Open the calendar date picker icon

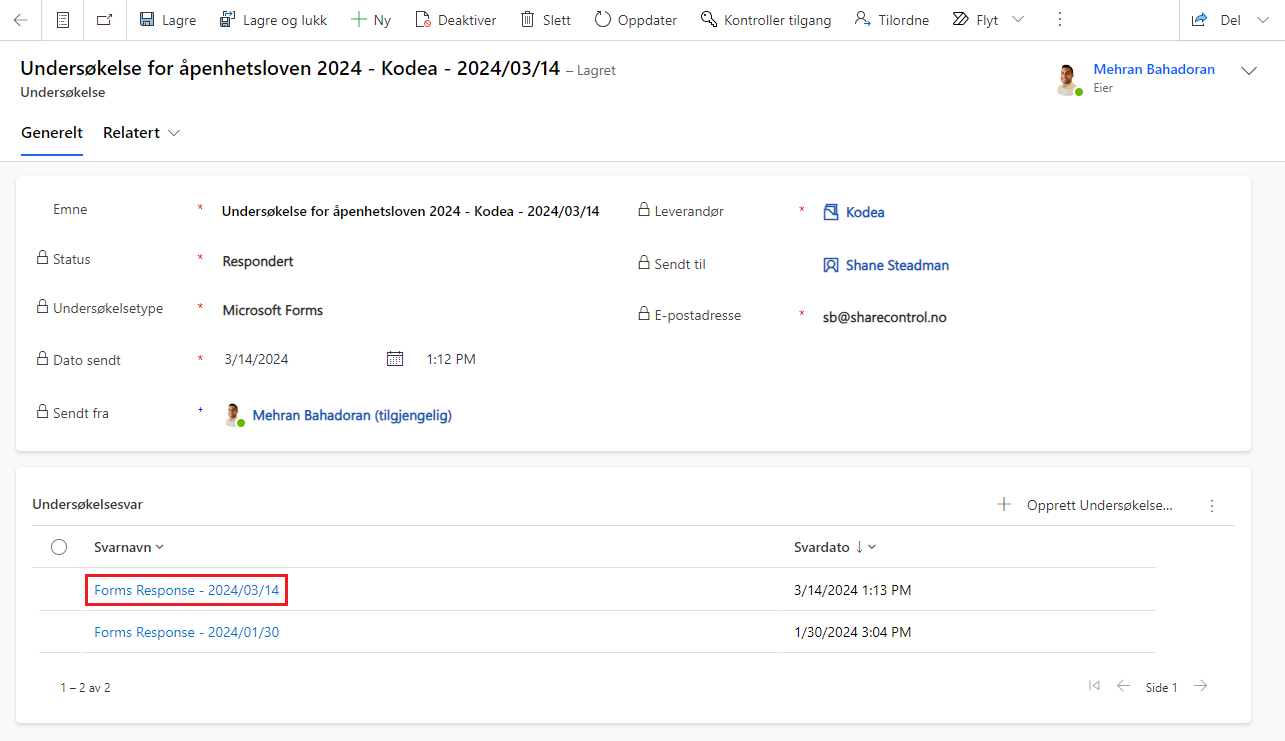coord(395,359)
